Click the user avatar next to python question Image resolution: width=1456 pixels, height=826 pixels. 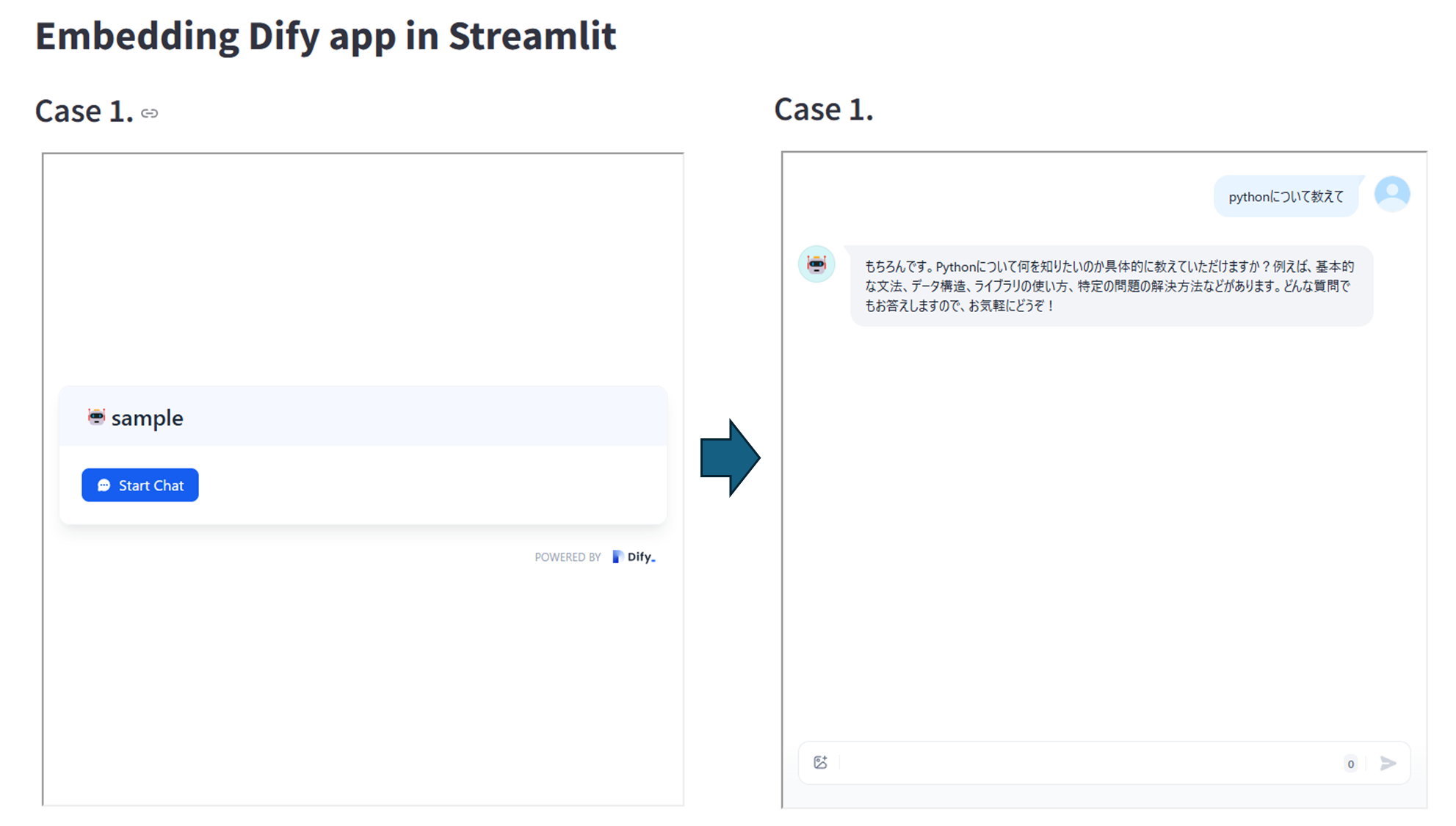(1391, 193)
